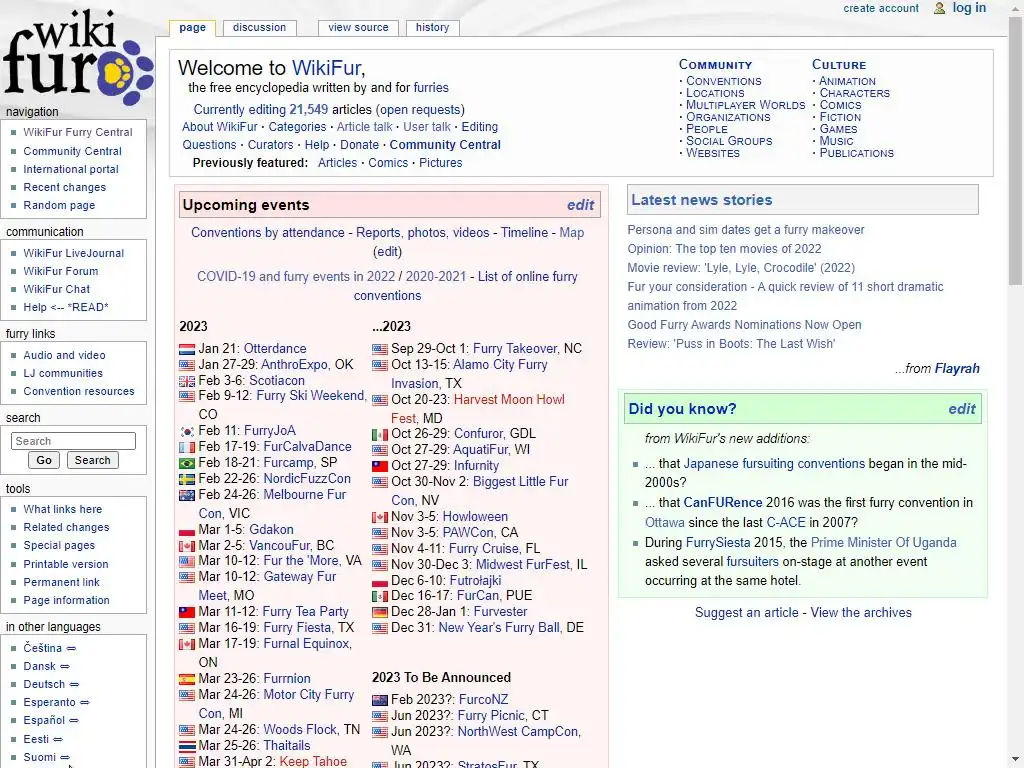The width and height of the screenshot is (1024, 768).
Task: Open the Flayrah link
Action: [x=957, y=368]
